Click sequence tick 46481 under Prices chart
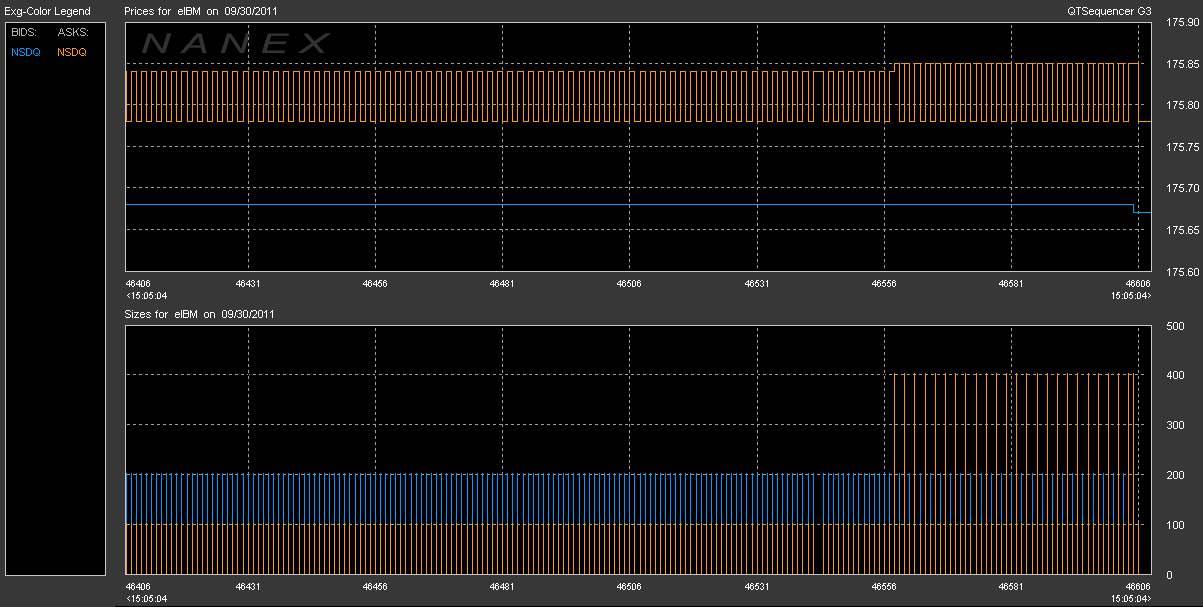Viewport: 1203px width, 607px height. tap(502, 284)
